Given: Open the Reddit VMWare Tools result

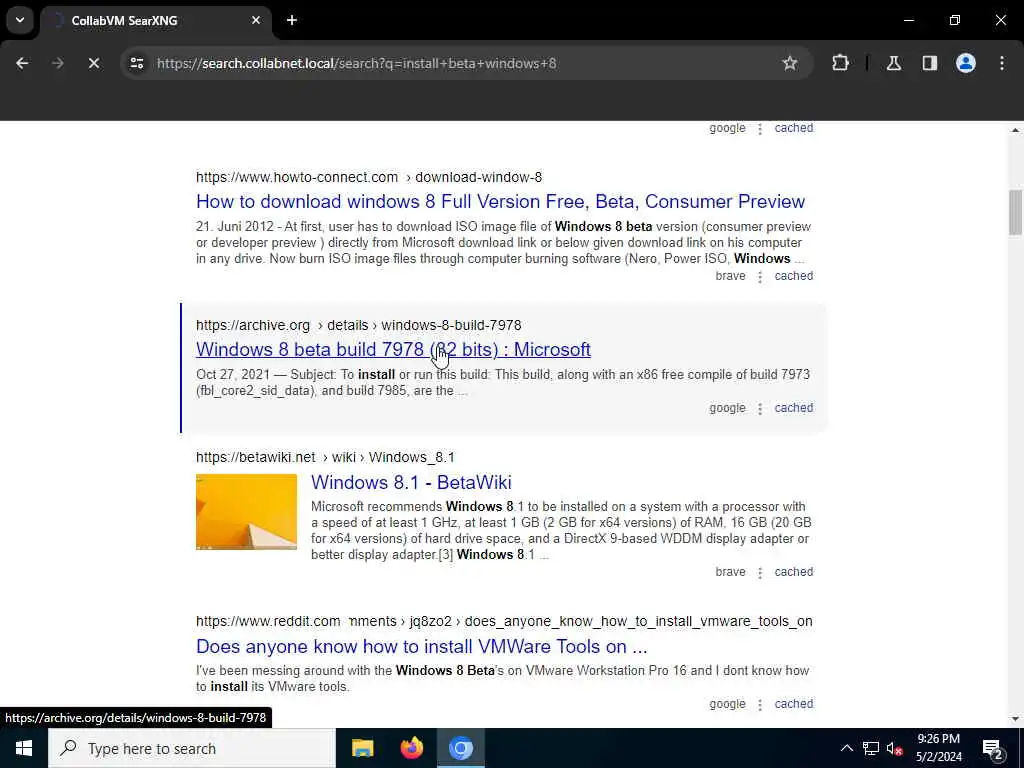Looking at the screenshot, I should (421, 646).
